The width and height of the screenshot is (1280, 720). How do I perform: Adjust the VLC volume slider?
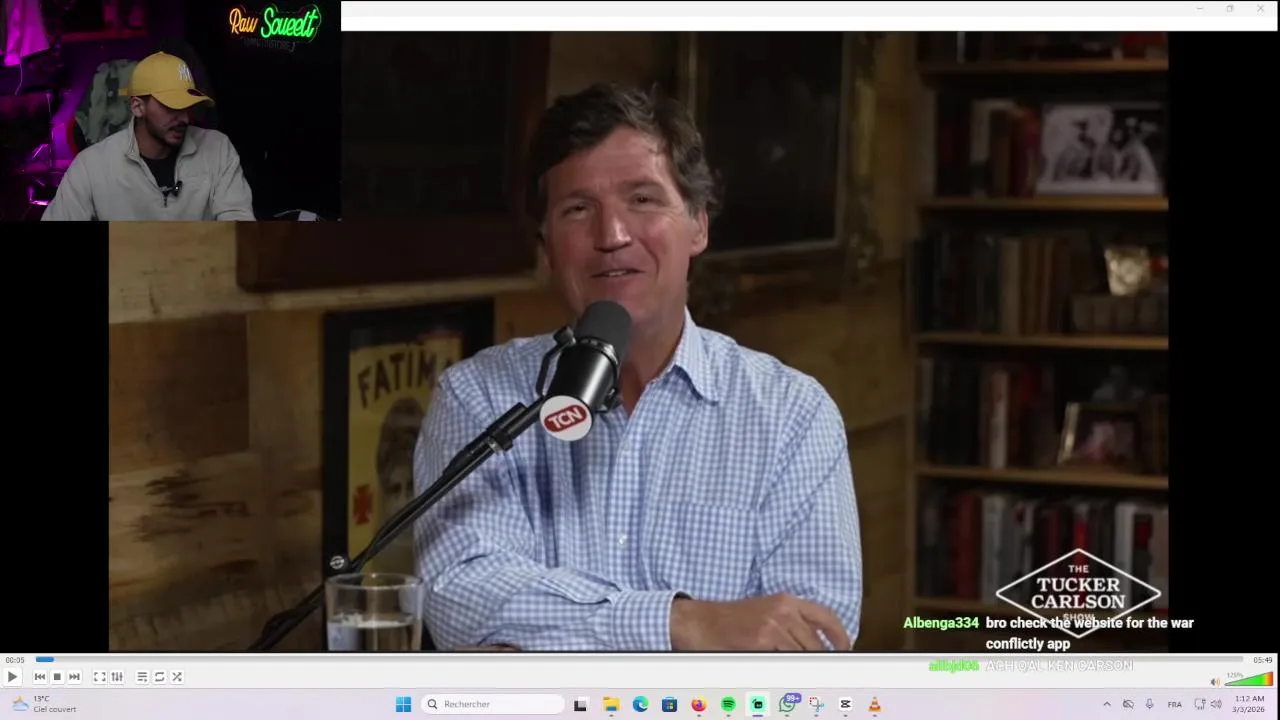coord(1248,679)
